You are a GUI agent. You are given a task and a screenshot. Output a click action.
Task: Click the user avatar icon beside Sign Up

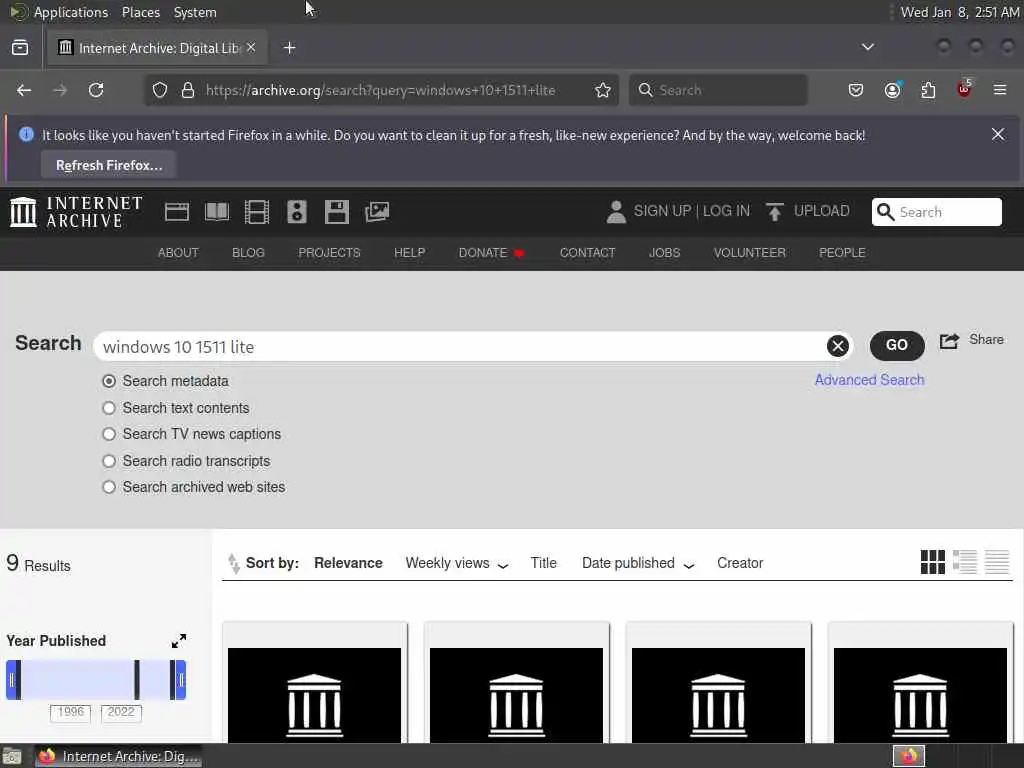(616, 212)
